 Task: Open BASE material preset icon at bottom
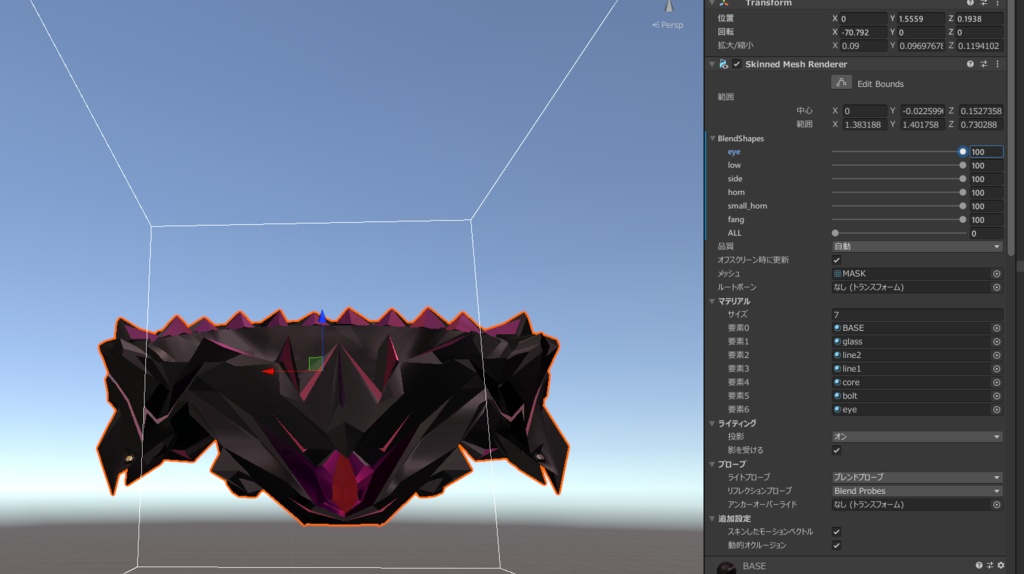(x=990, y=566)
